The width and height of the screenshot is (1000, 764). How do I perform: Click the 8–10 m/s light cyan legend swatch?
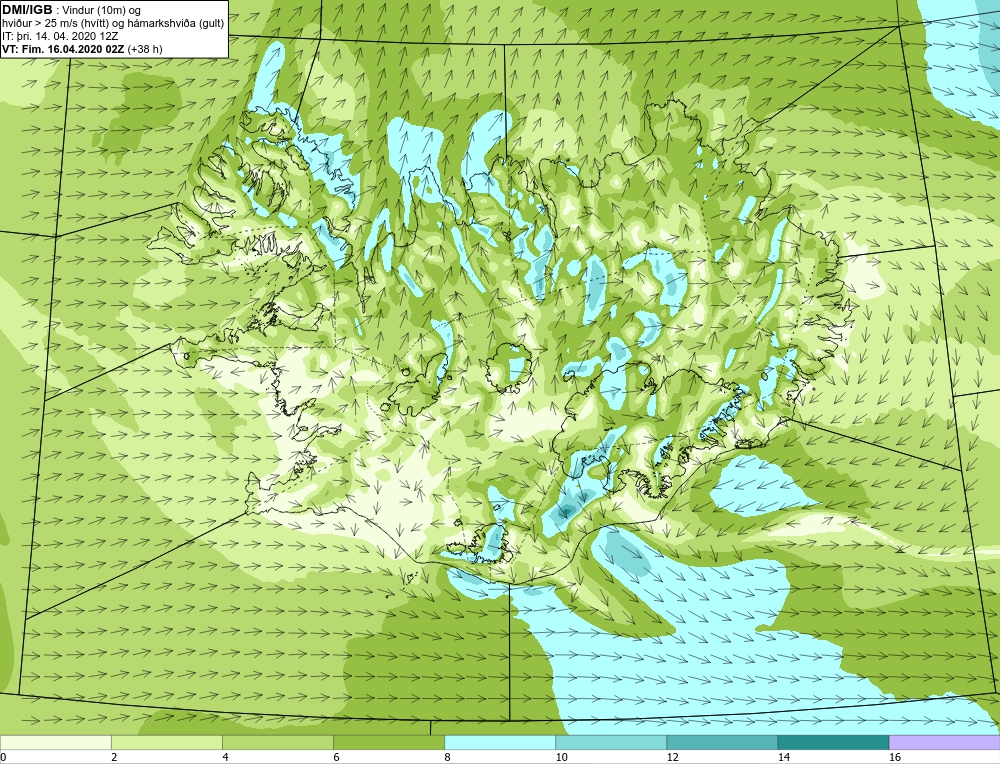[500, 742]
